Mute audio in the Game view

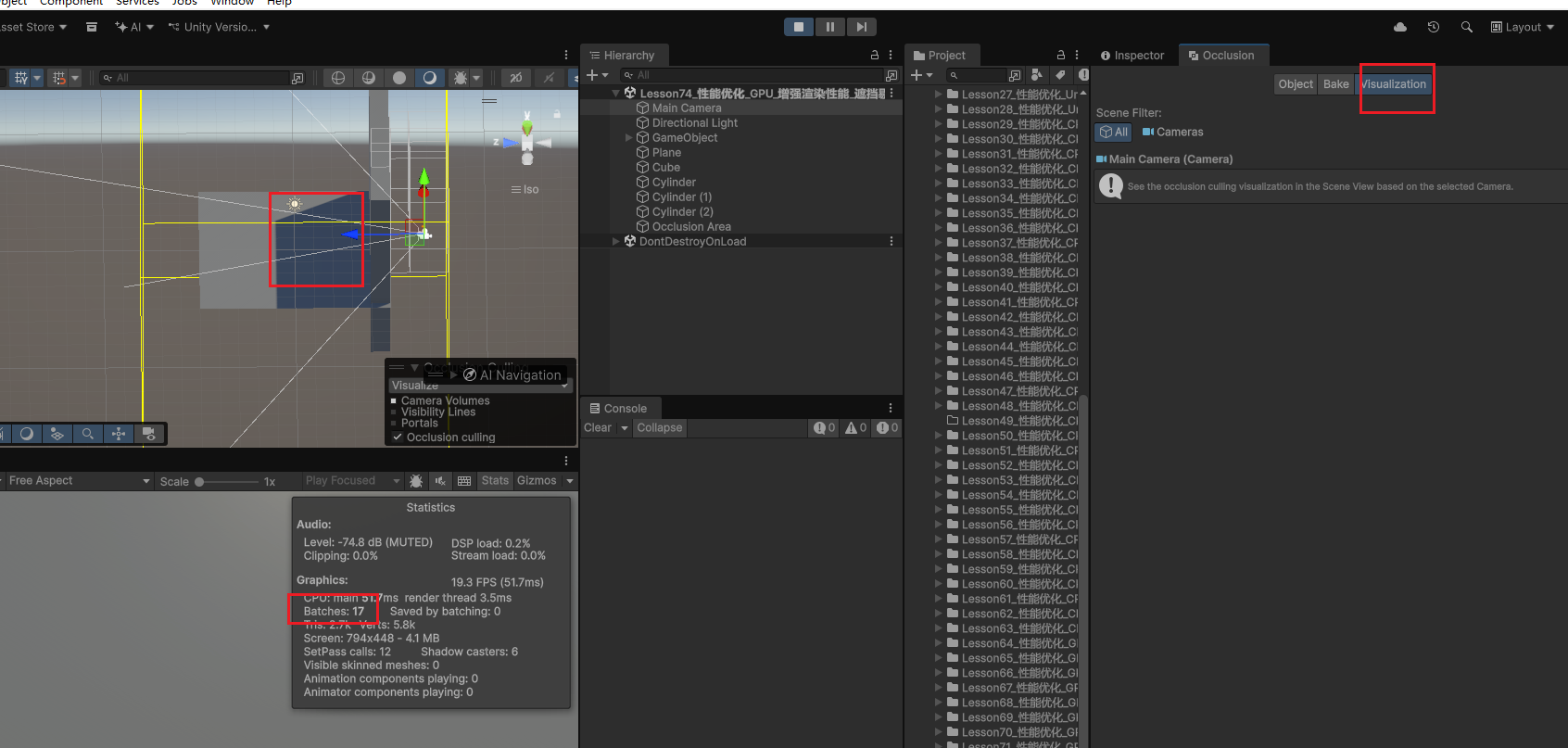[440, 481]
